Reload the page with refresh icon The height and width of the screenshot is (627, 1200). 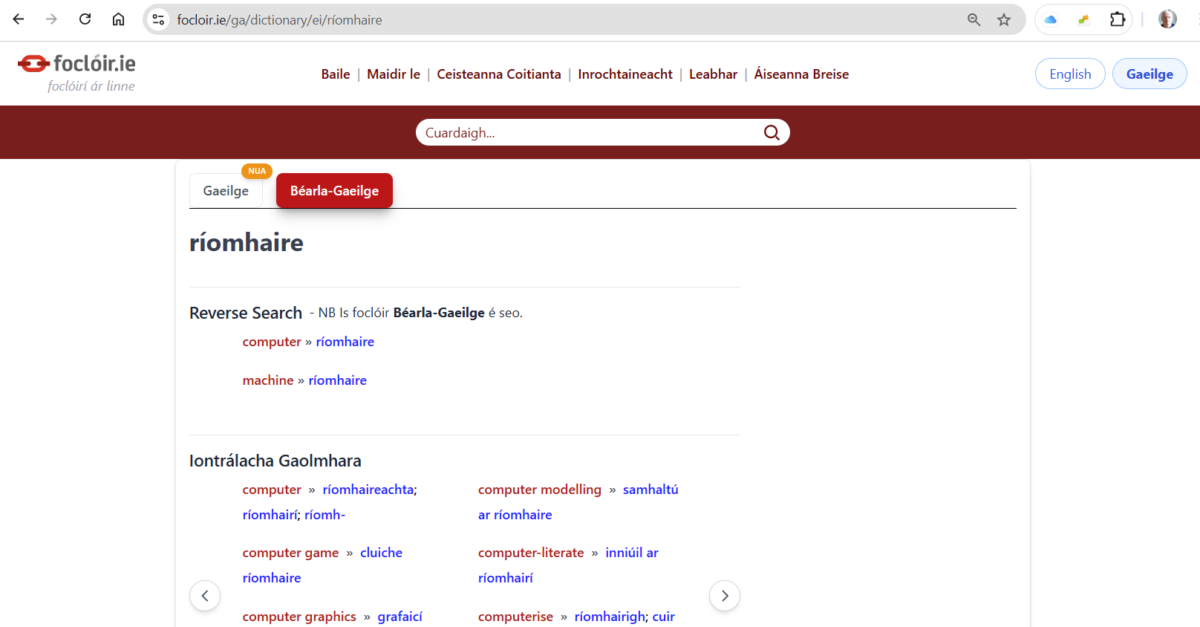[85, 19]
